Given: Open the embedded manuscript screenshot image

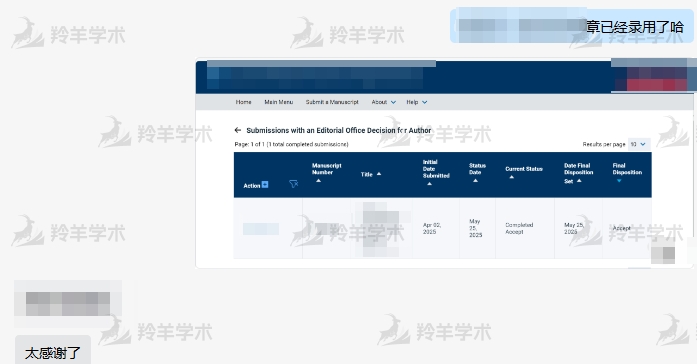Looking at the screenshot, I should tap(445, 164).
